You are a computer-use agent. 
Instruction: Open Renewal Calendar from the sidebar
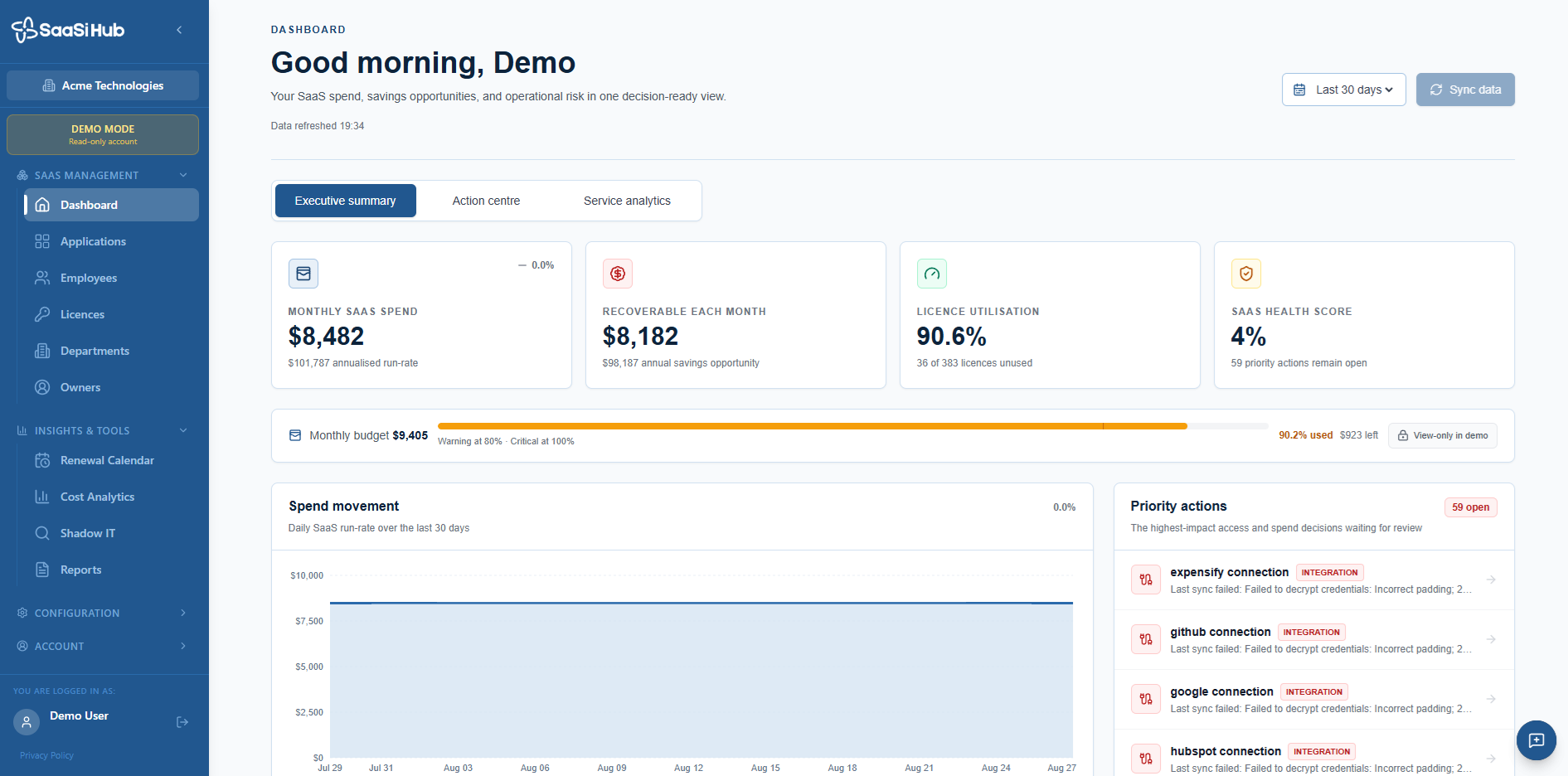click(x=111, y=460)
